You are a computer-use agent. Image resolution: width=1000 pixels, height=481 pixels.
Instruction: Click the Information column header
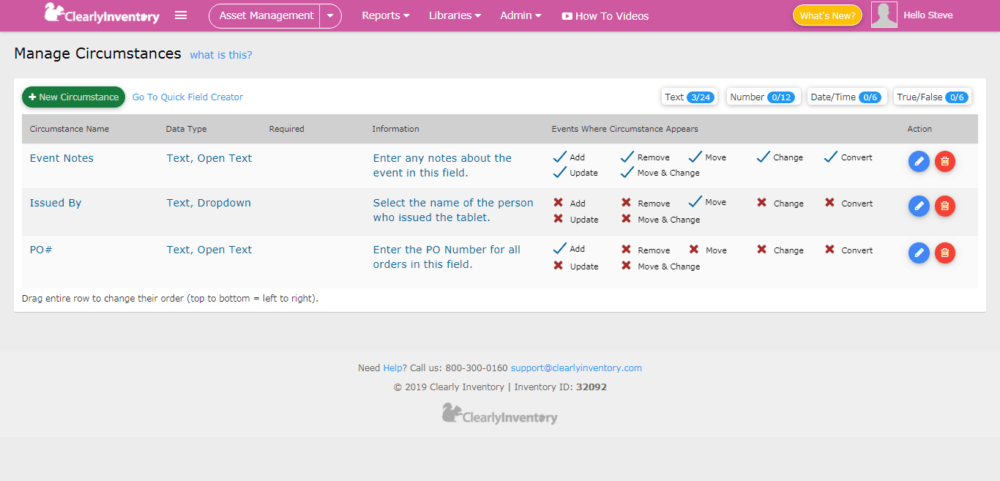pyautogui.click(x=395, y=129)
